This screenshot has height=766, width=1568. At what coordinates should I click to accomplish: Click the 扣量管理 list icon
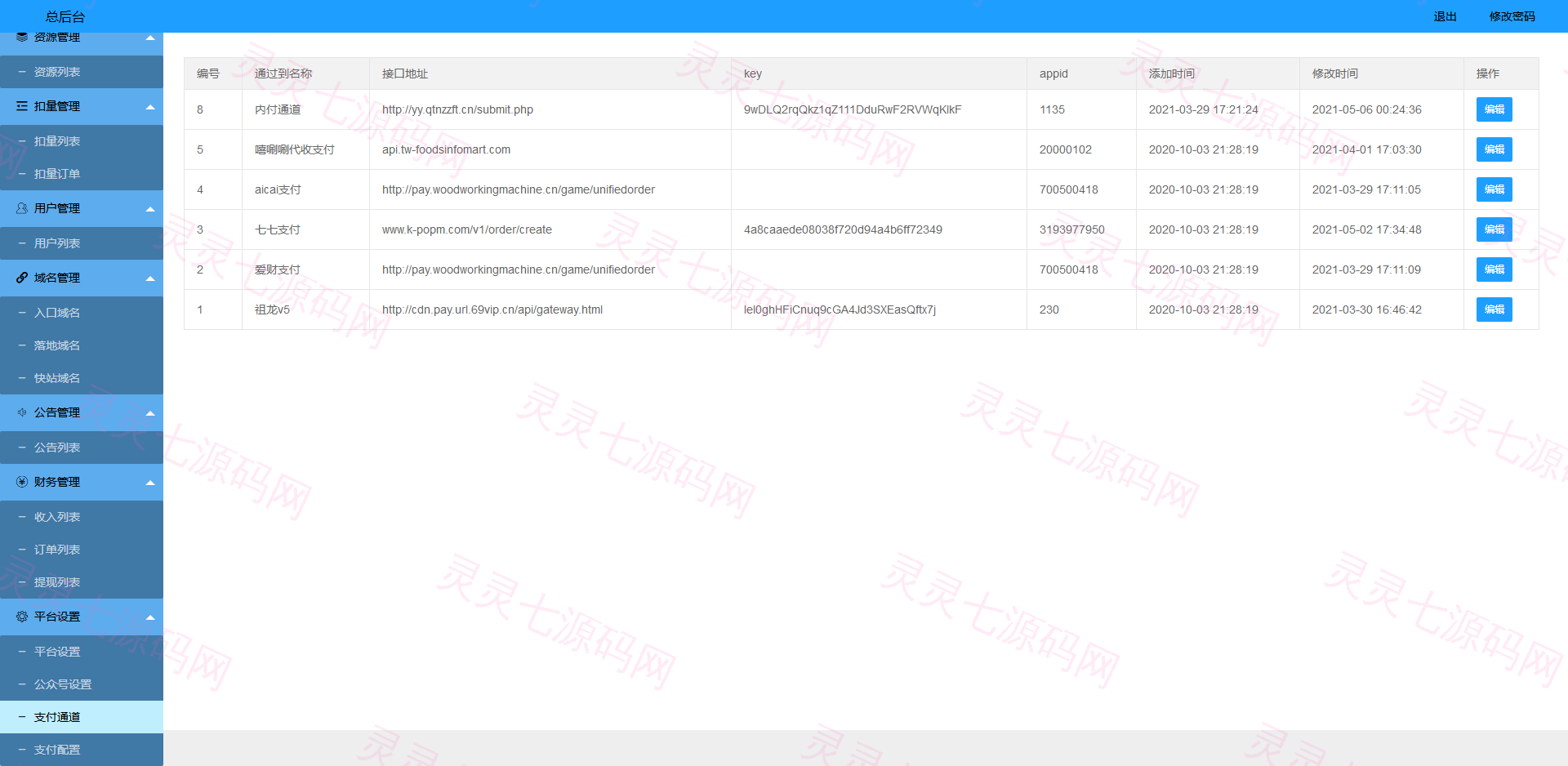(x=22, y=106)
